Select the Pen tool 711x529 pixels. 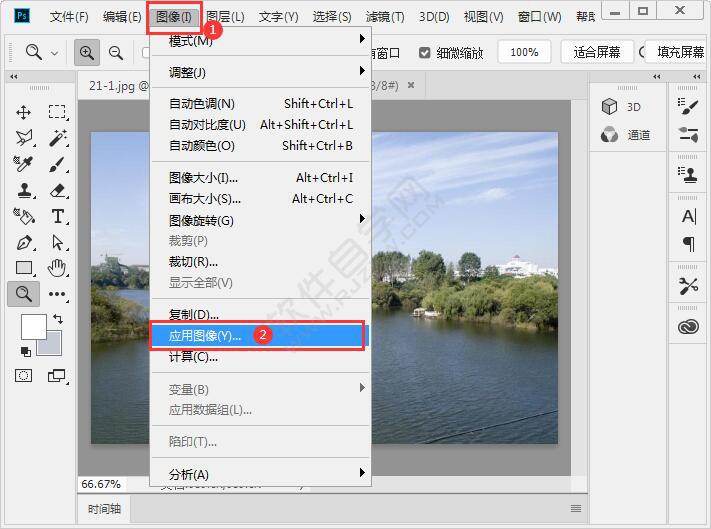tap(24, 243)
